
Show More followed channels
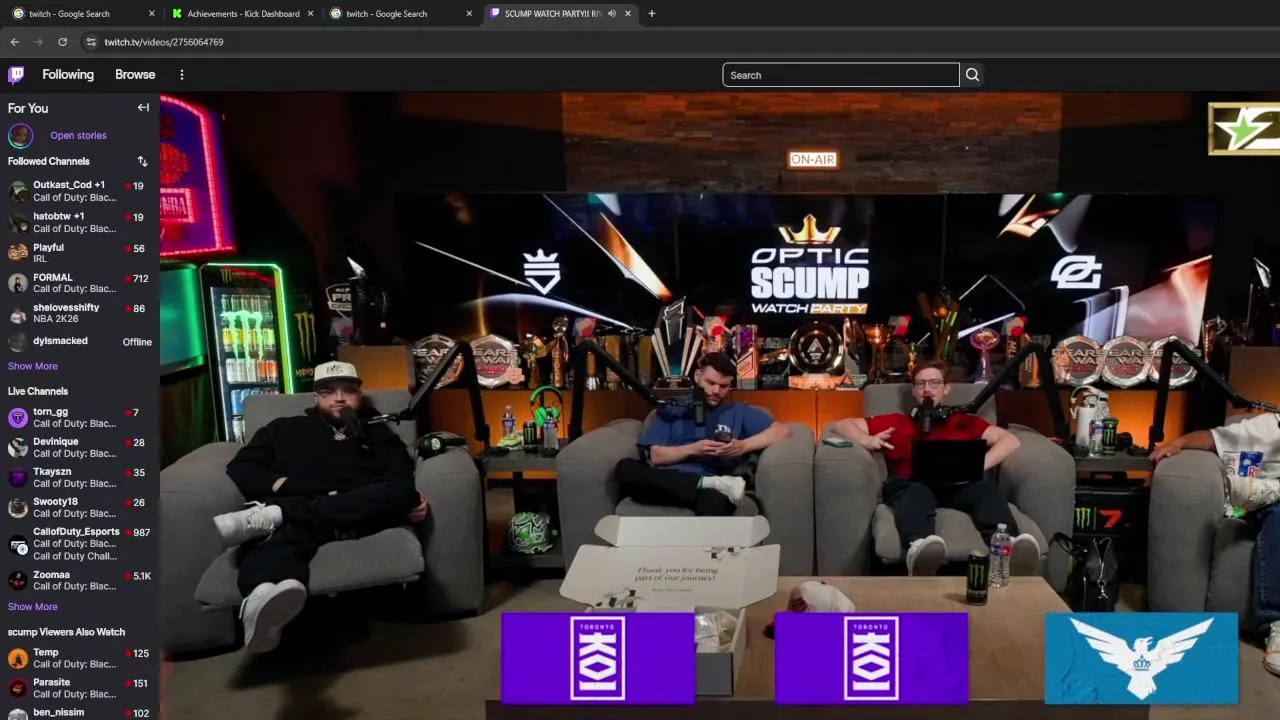coord(32,366)
